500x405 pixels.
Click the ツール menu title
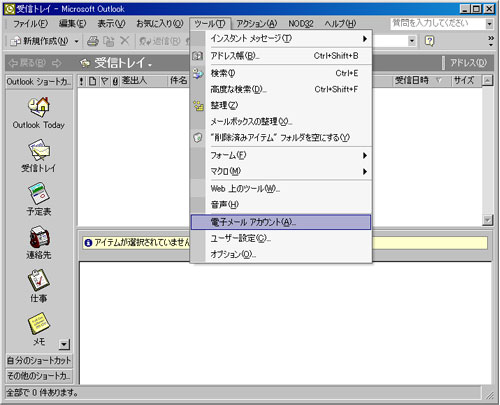210,24
